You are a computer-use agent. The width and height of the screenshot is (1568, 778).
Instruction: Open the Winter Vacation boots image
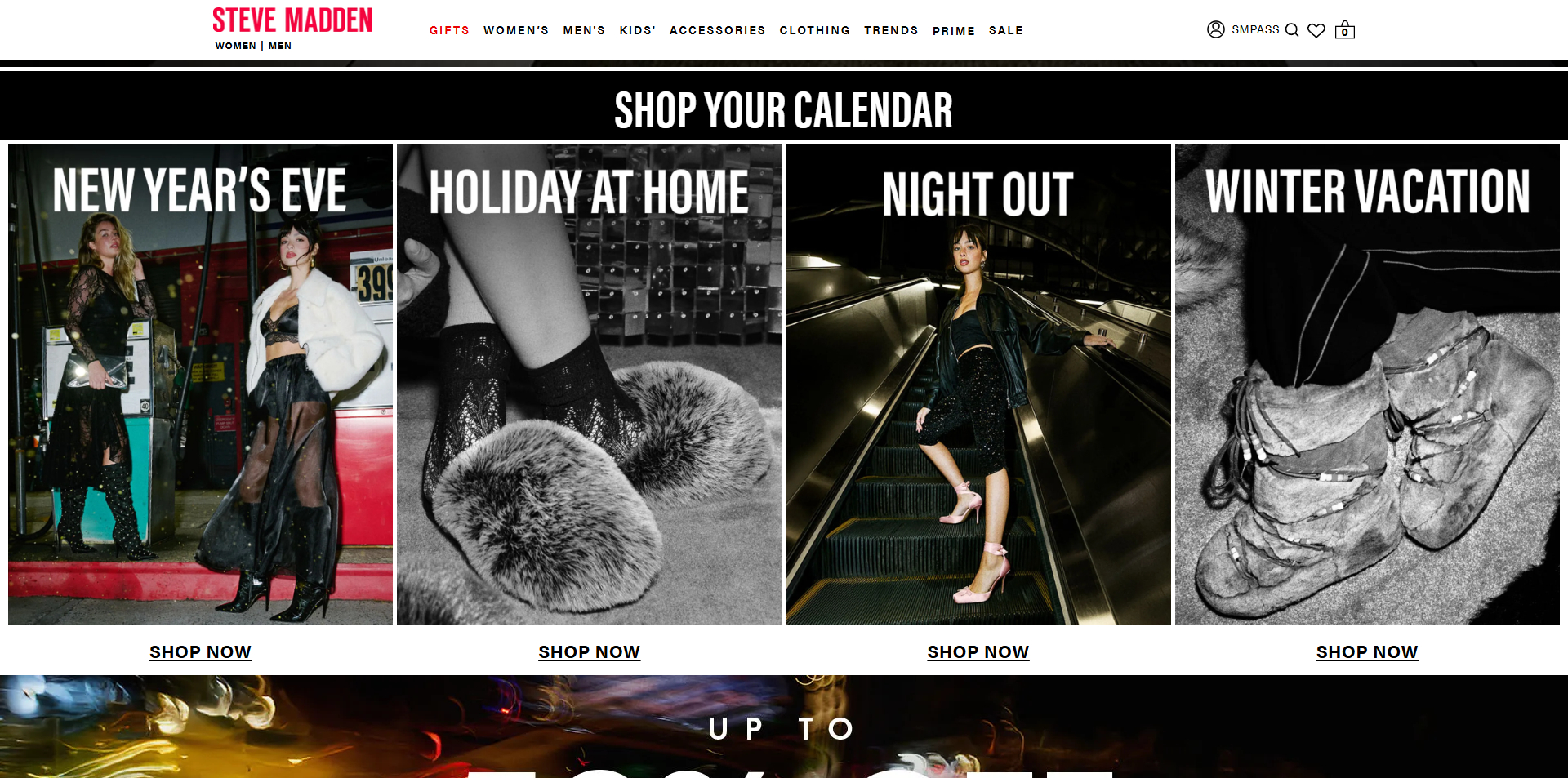coord(1367,385)
